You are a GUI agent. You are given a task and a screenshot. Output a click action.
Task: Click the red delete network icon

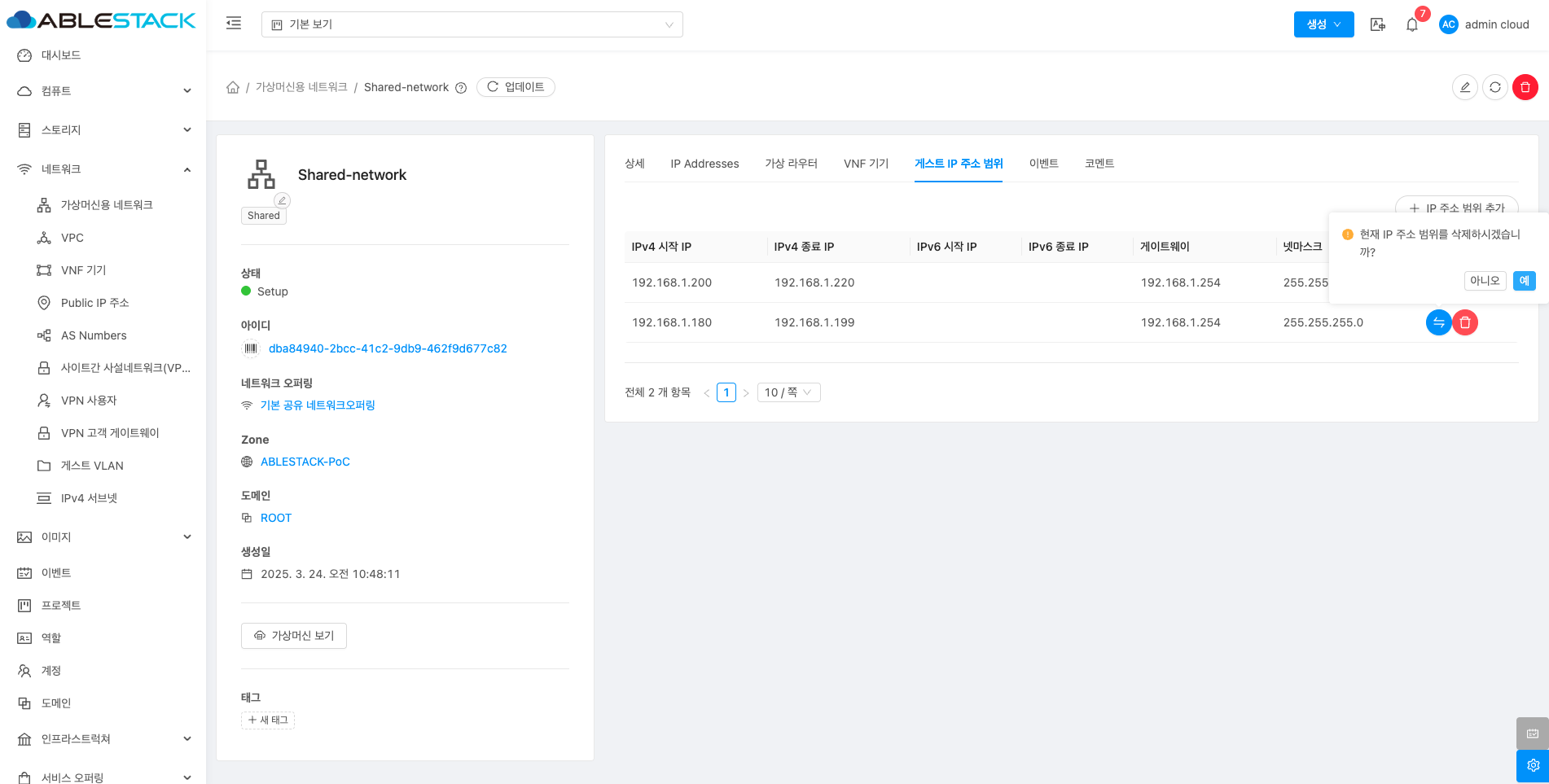(x=1525, y=87)
